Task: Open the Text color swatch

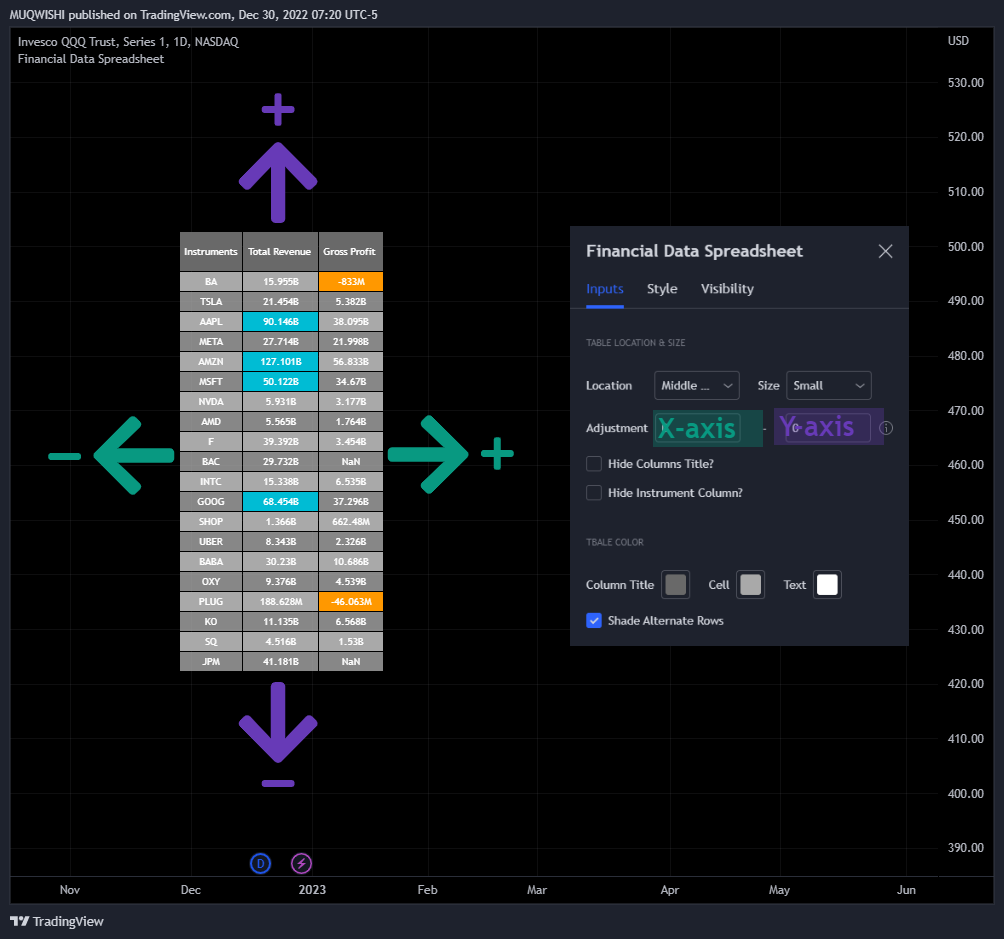Action: (827, 585)
